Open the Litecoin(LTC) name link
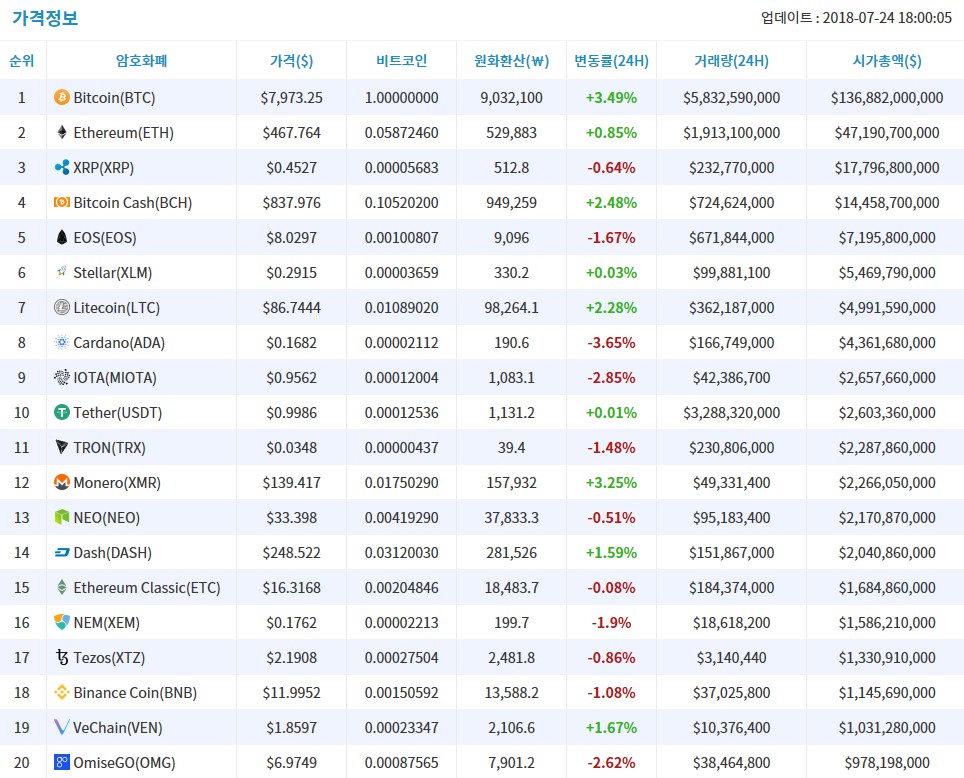Screen dimensions: 964x778 117,308
